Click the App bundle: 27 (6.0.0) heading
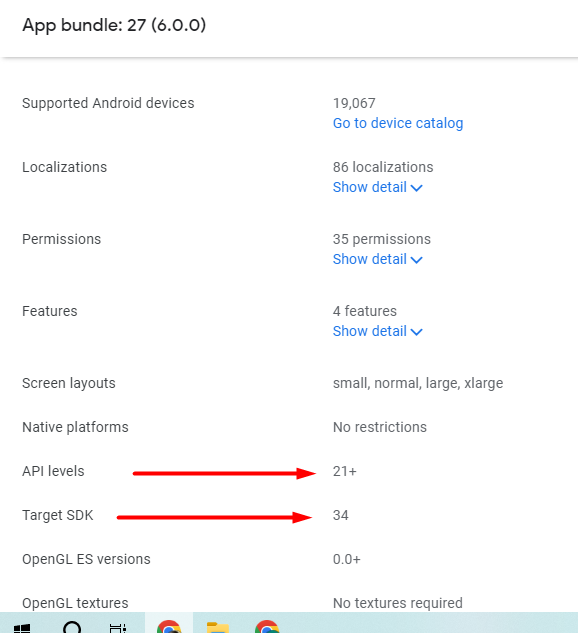The image size is (578, 633). click(114, 25)
